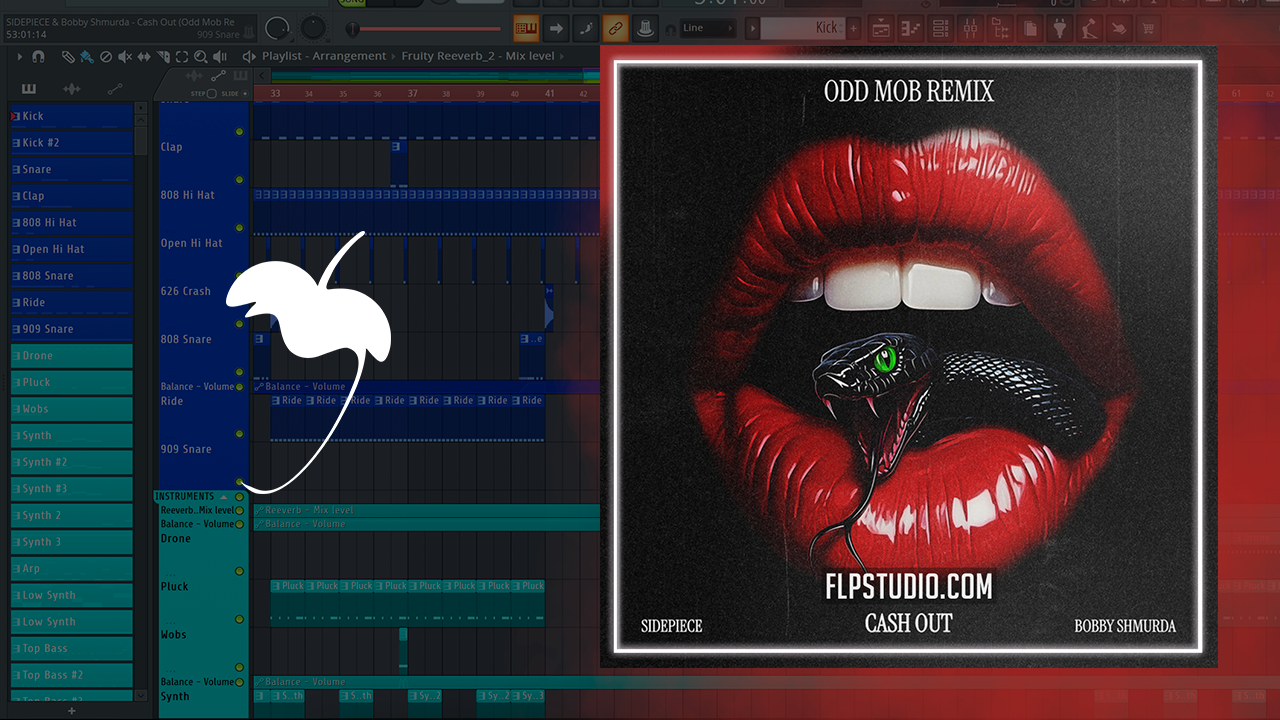
Task: Toggle the magnet snap icon in playlist toolbar
Action: tap(38, 57)
